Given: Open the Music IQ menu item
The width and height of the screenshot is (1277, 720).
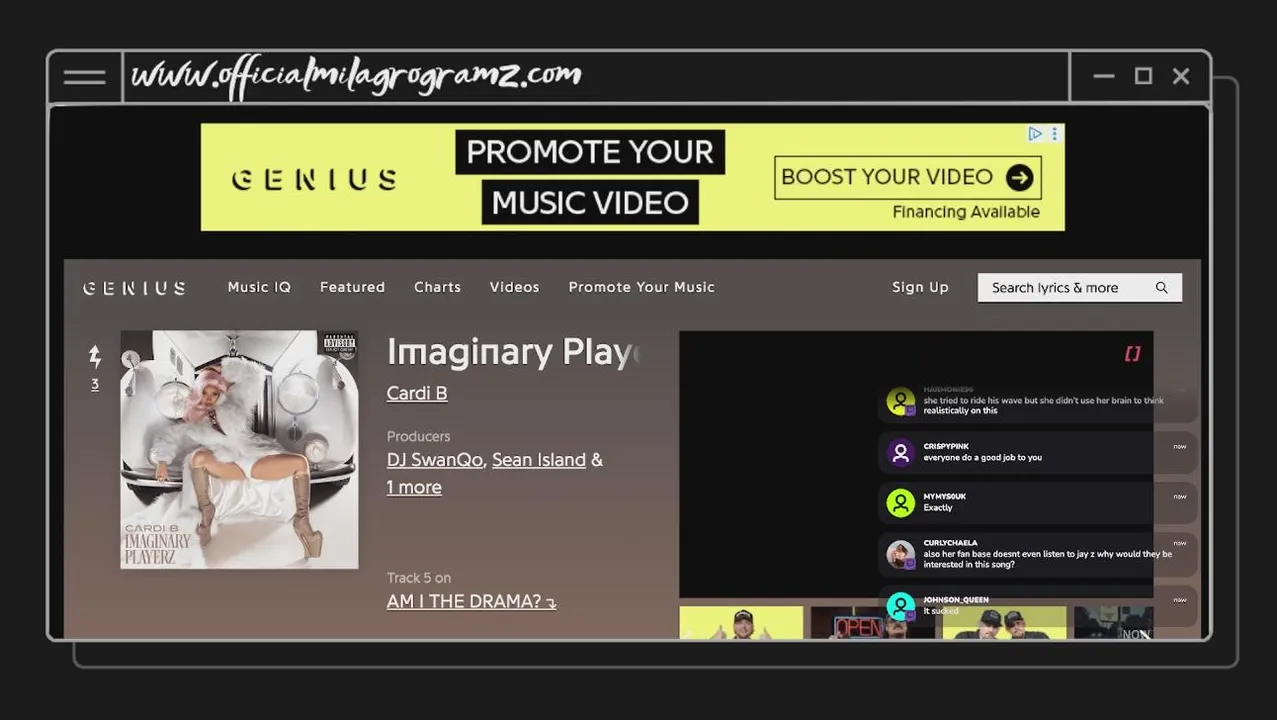Looking at the screenshot, I should (x=259, y=287).
